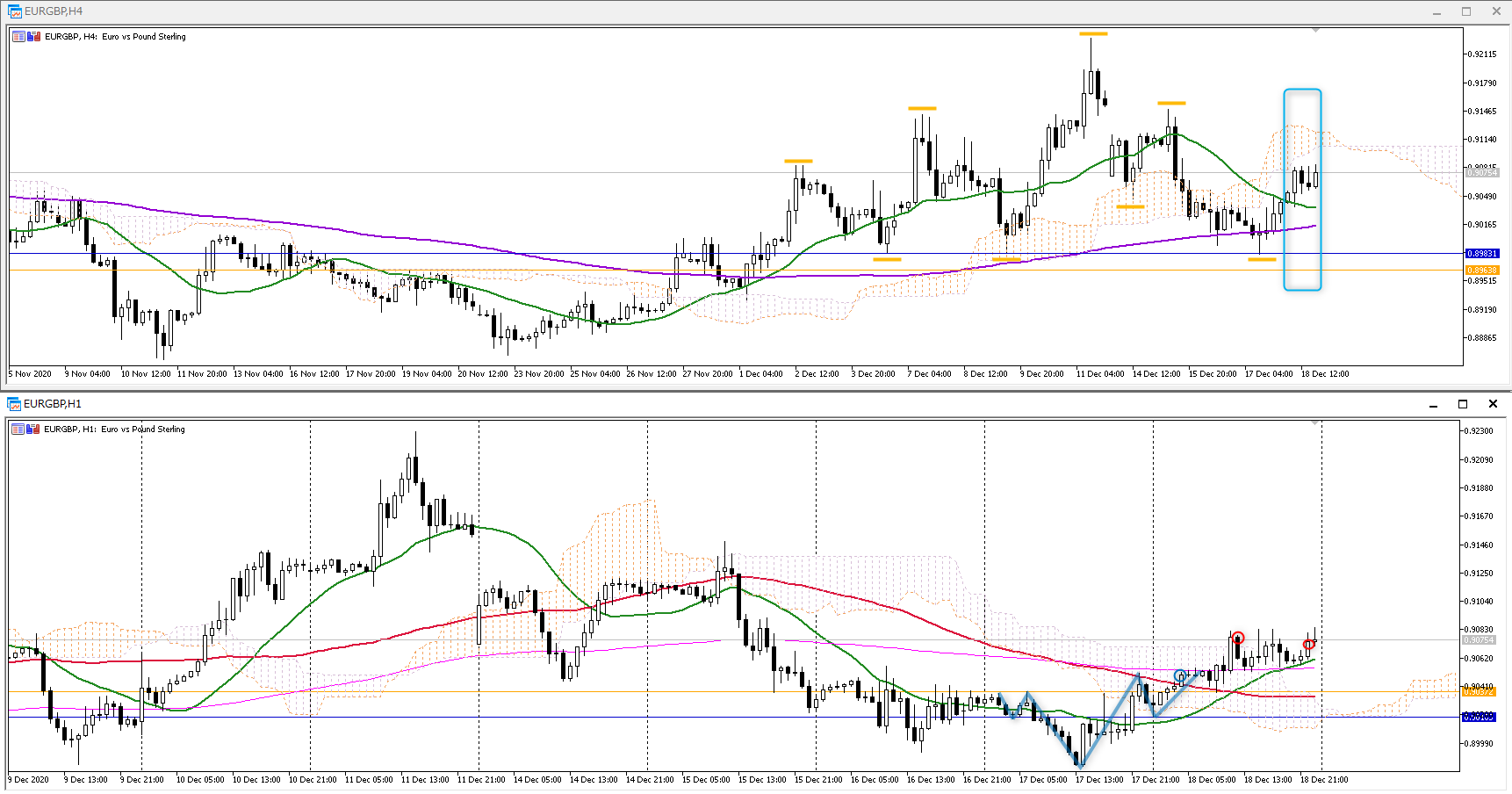Click the orange 0.90372 price label on H1
Image resolution: width=1512 pixels, height=794 pixels.
click(1479, 692)
